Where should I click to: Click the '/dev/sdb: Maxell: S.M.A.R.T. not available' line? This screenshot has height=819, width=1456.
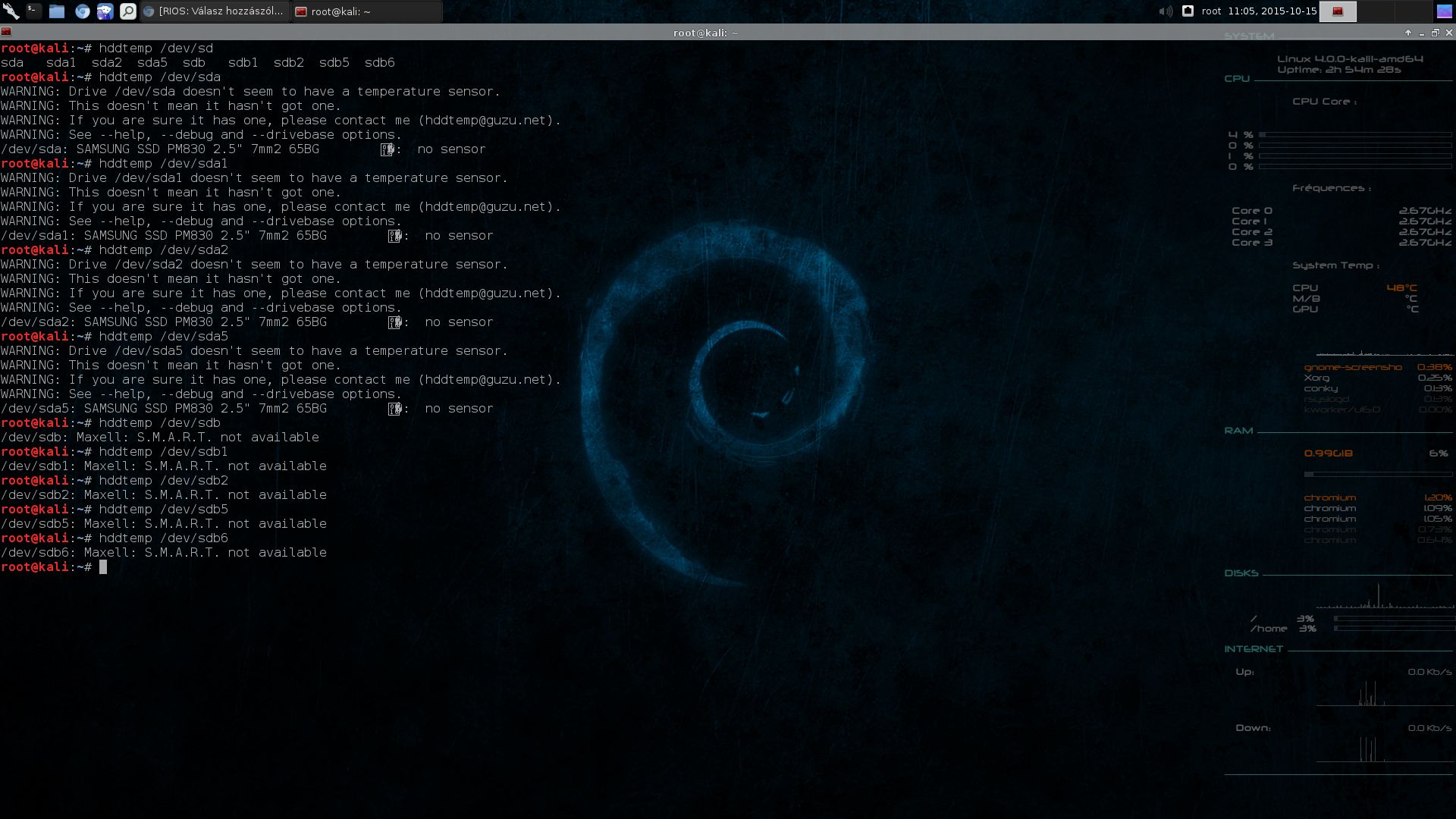(160, 438)
